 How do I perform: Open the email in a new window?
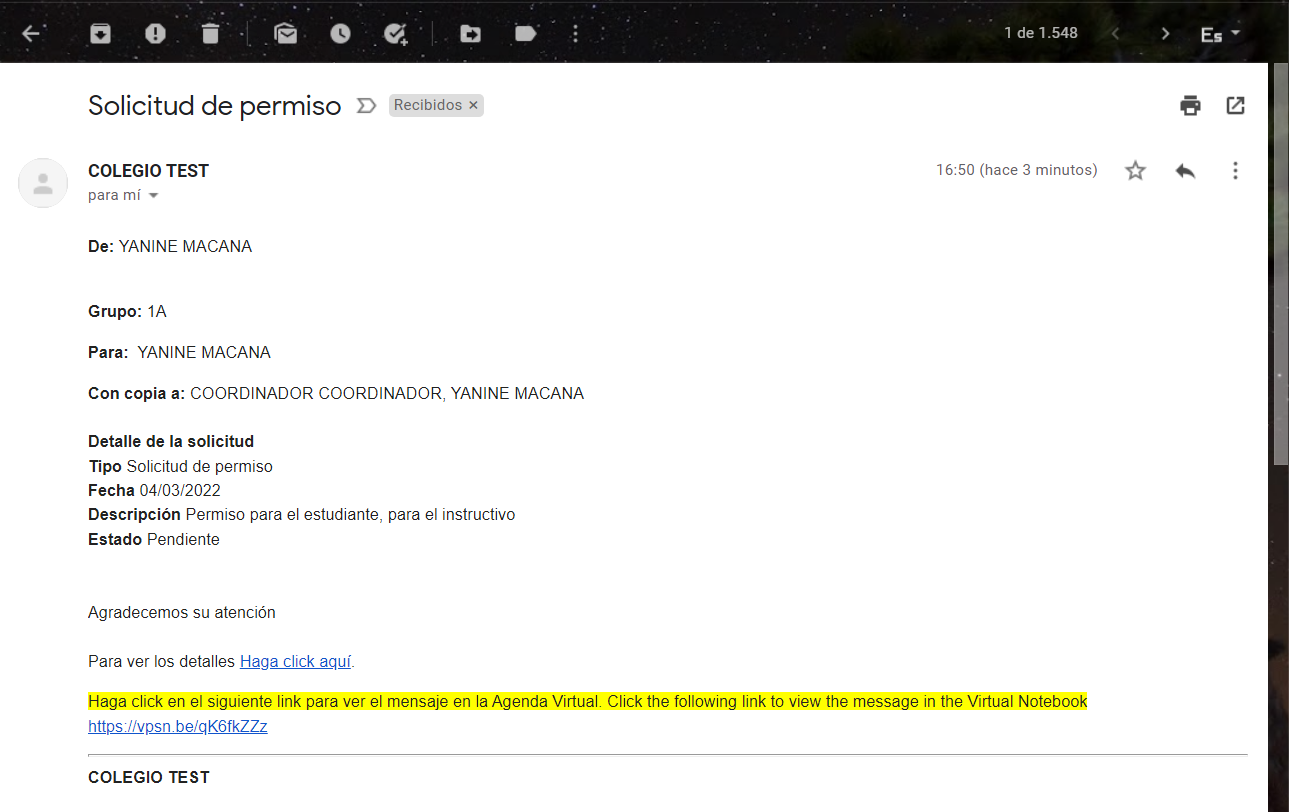coord(1236,105)
